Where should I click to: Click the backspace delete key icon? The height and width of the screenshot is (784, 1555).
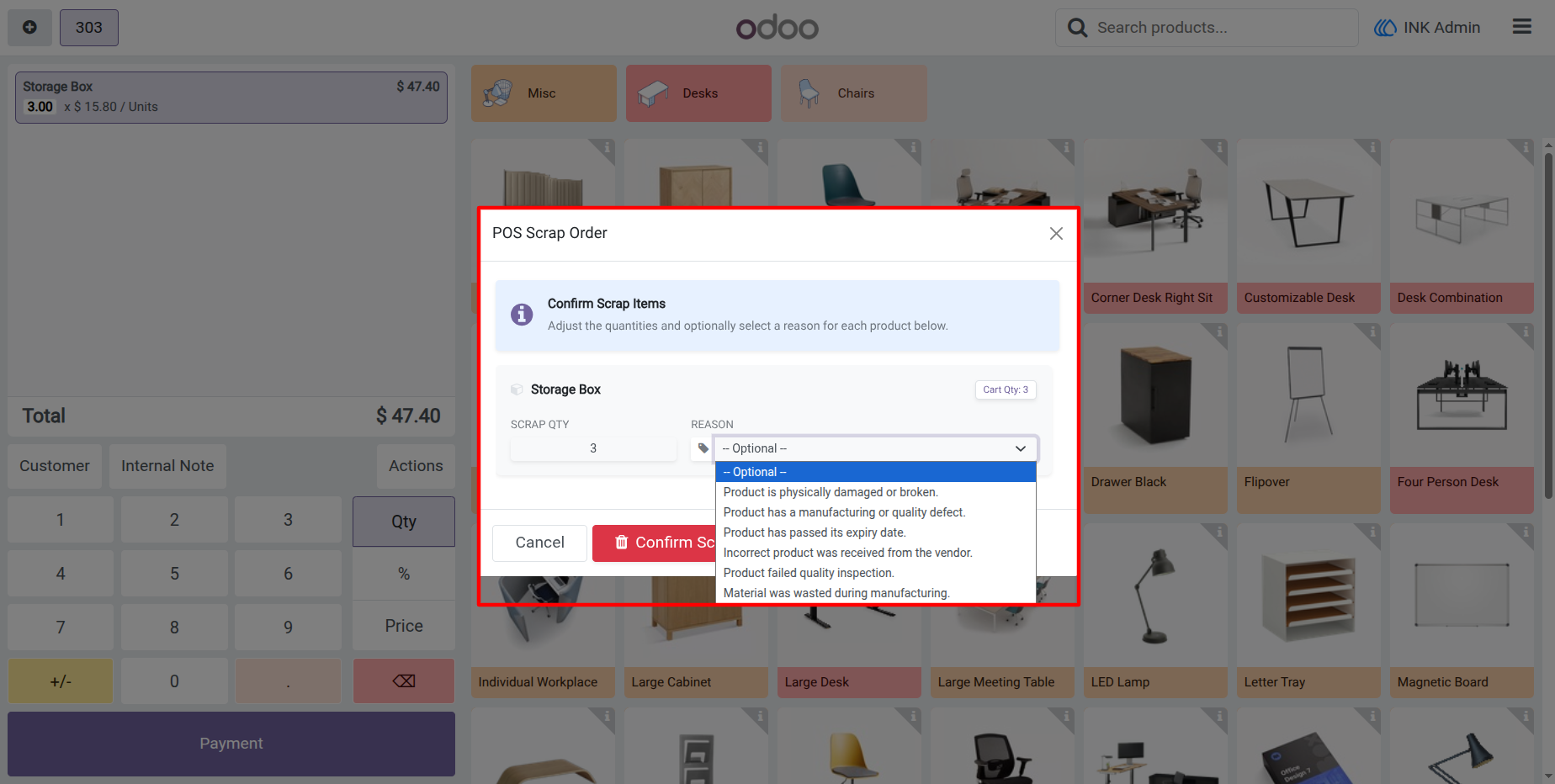pyautogui.click(x=404, y=681)
